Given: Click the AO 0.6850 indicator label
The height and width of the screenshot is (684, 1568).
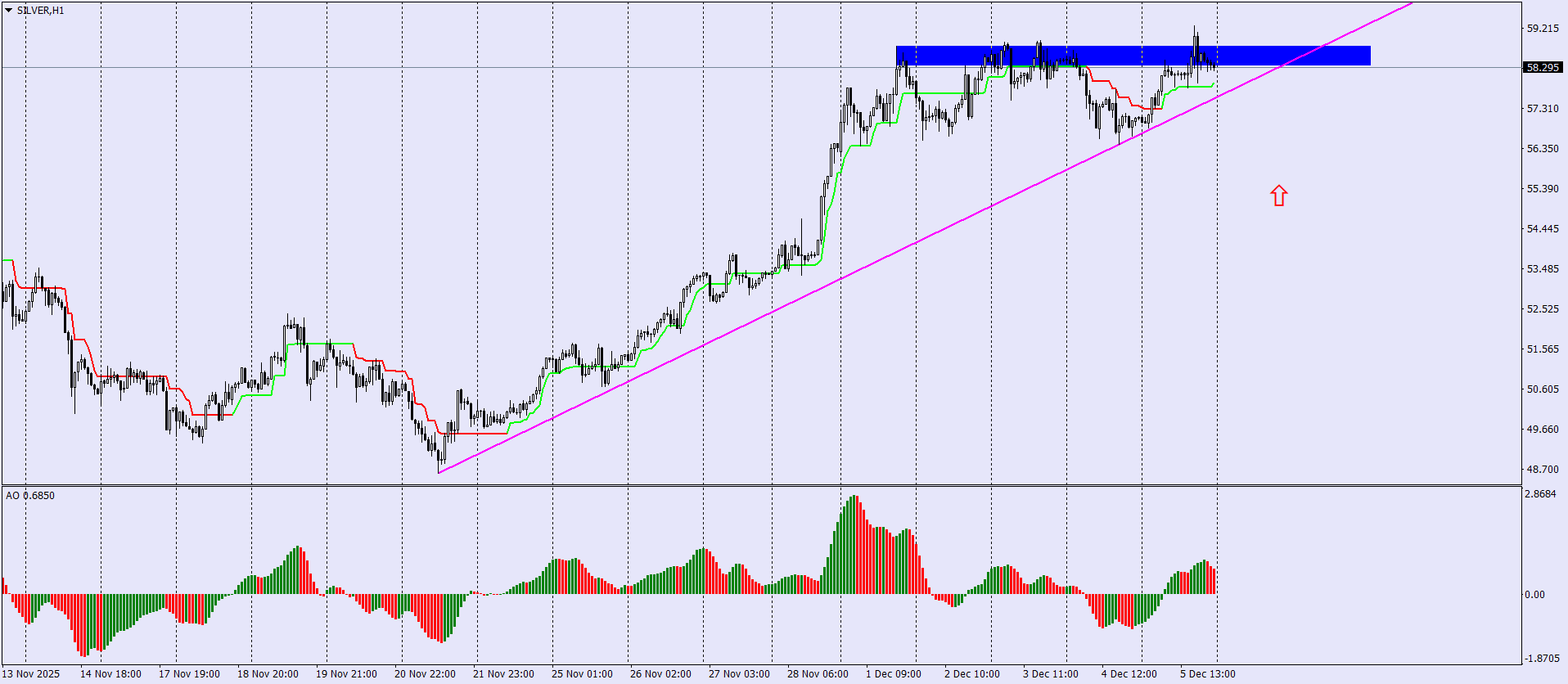Looking at the screenshot, I should pos(30,496).
